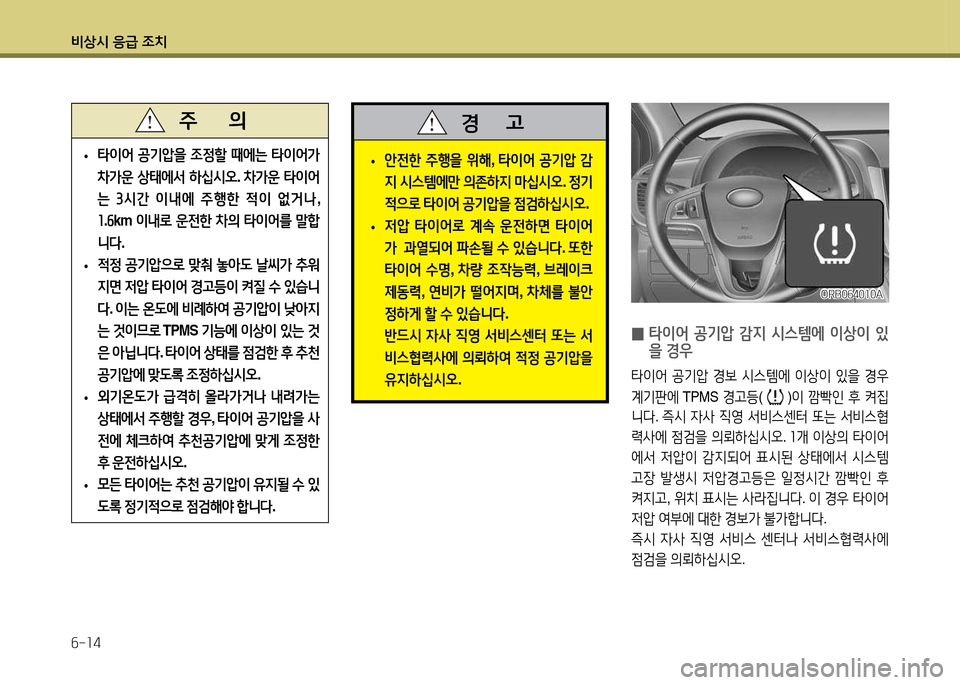Click the line starting 타이어 공기압을 조정할 때에는
Viewport: 960px width, 685px height.
[208, 155]
